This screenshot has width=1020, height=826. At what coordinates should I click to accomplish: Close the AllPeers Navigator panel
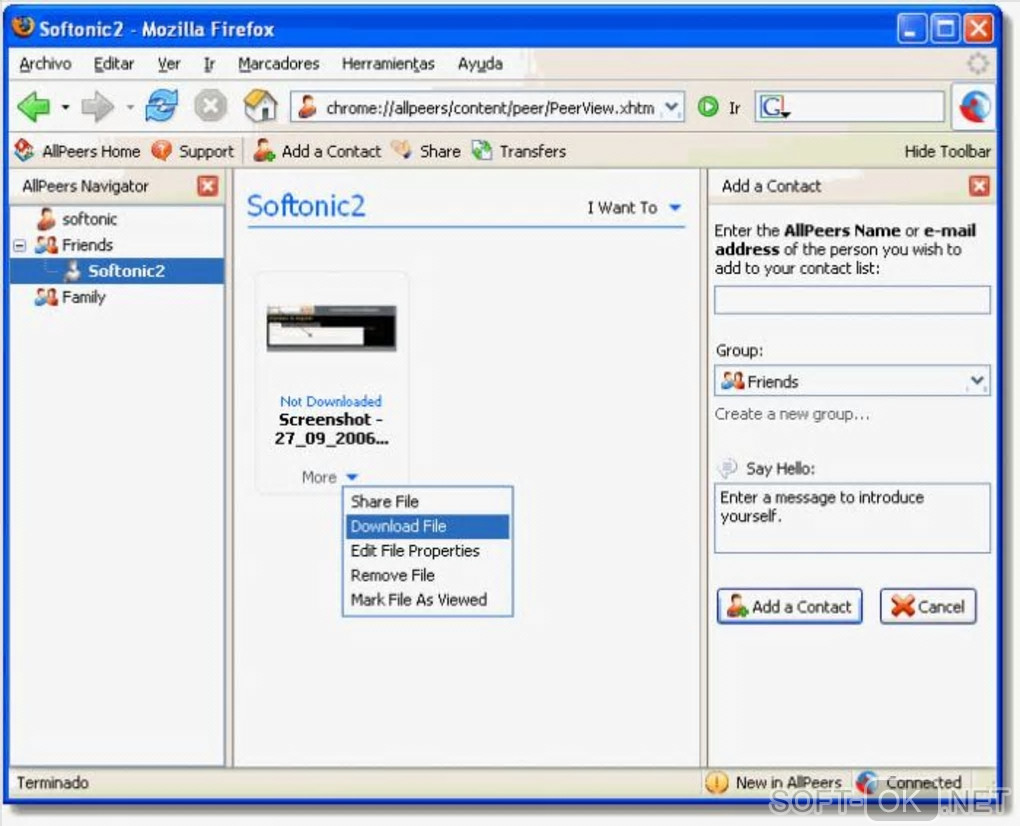208,186
